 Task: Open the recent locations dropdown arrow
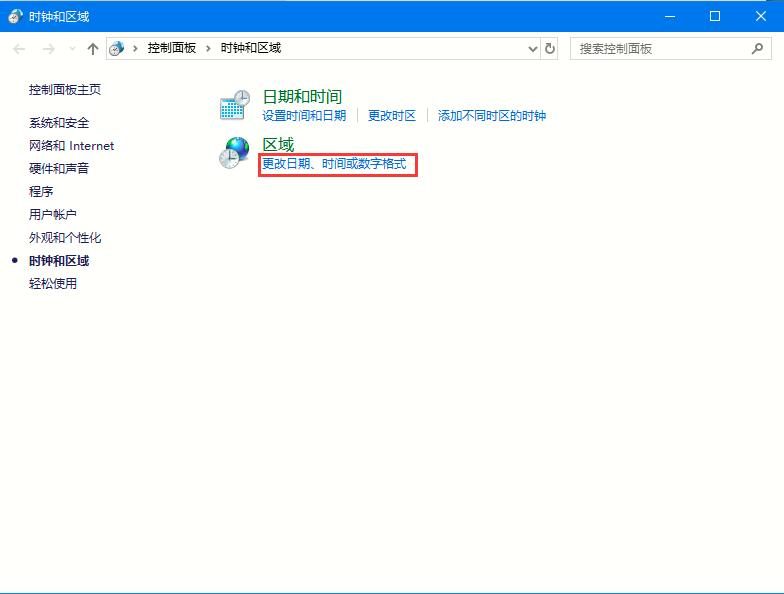[x=72, y=48]
